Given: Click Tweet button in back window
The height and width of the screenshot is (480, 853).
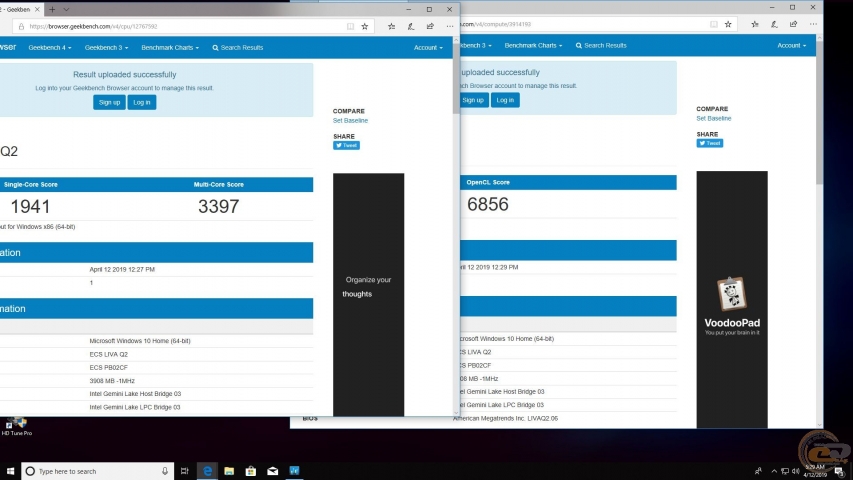Looking at the screenshot, I should [709, 143].
